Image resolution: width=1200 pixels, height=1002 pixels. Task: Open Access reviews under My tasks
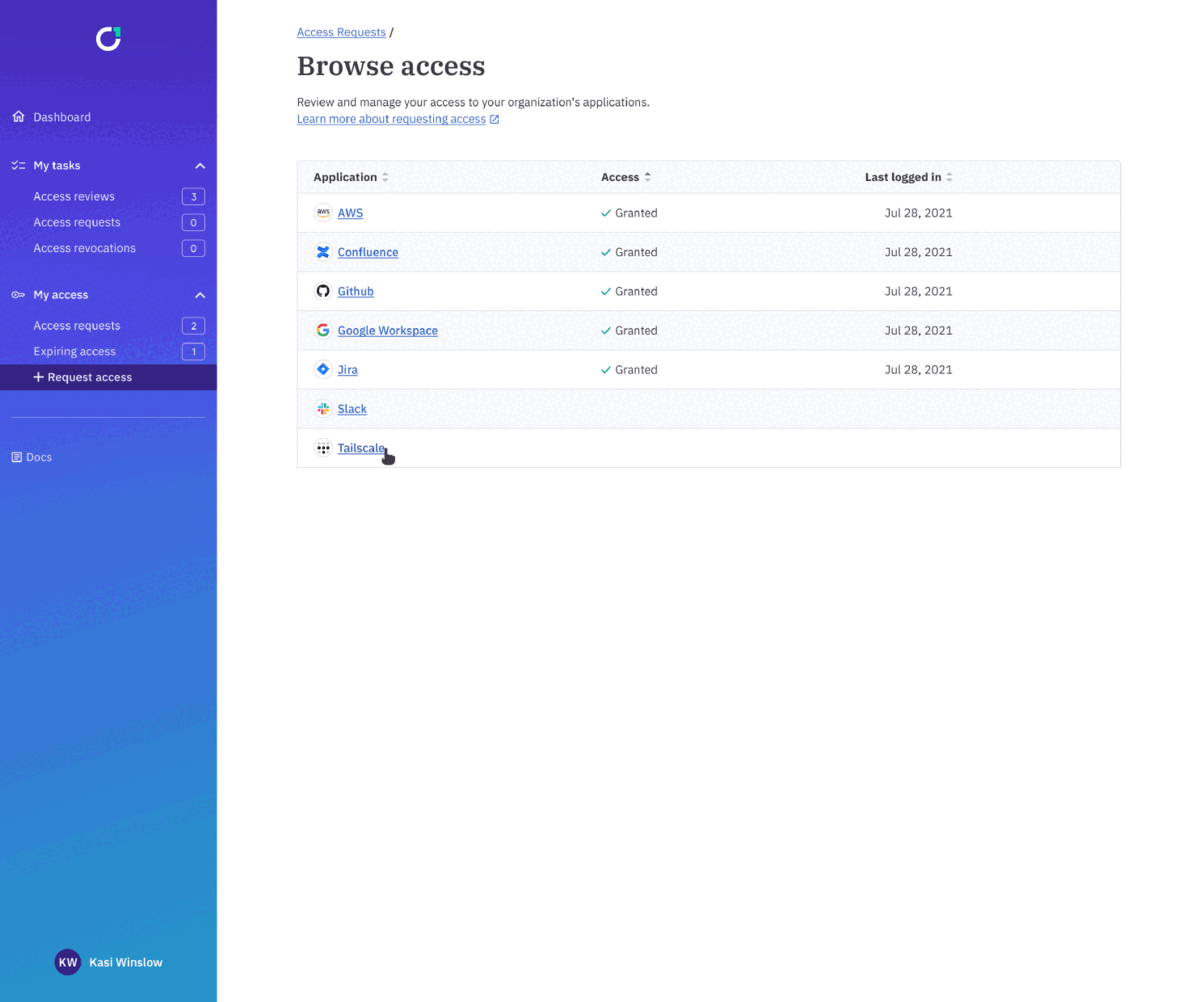point(74,196)
